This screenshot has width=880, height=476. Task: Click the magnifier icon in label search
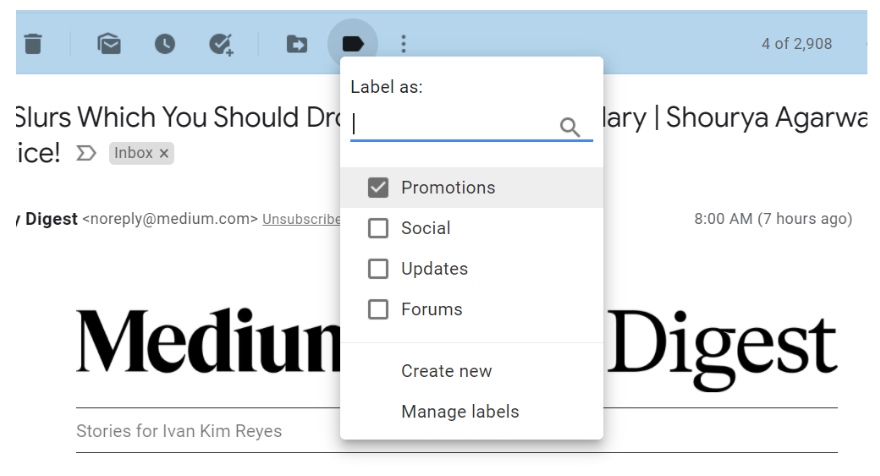click(x=570, y=127)
